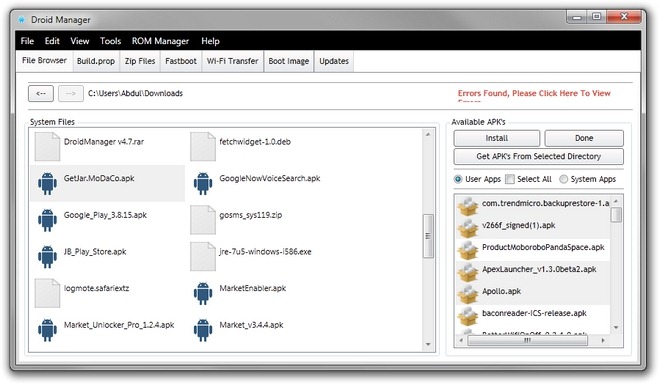Click the Droid Manager title bar icon
Viewport: 660px width, 385px height.
21,20
